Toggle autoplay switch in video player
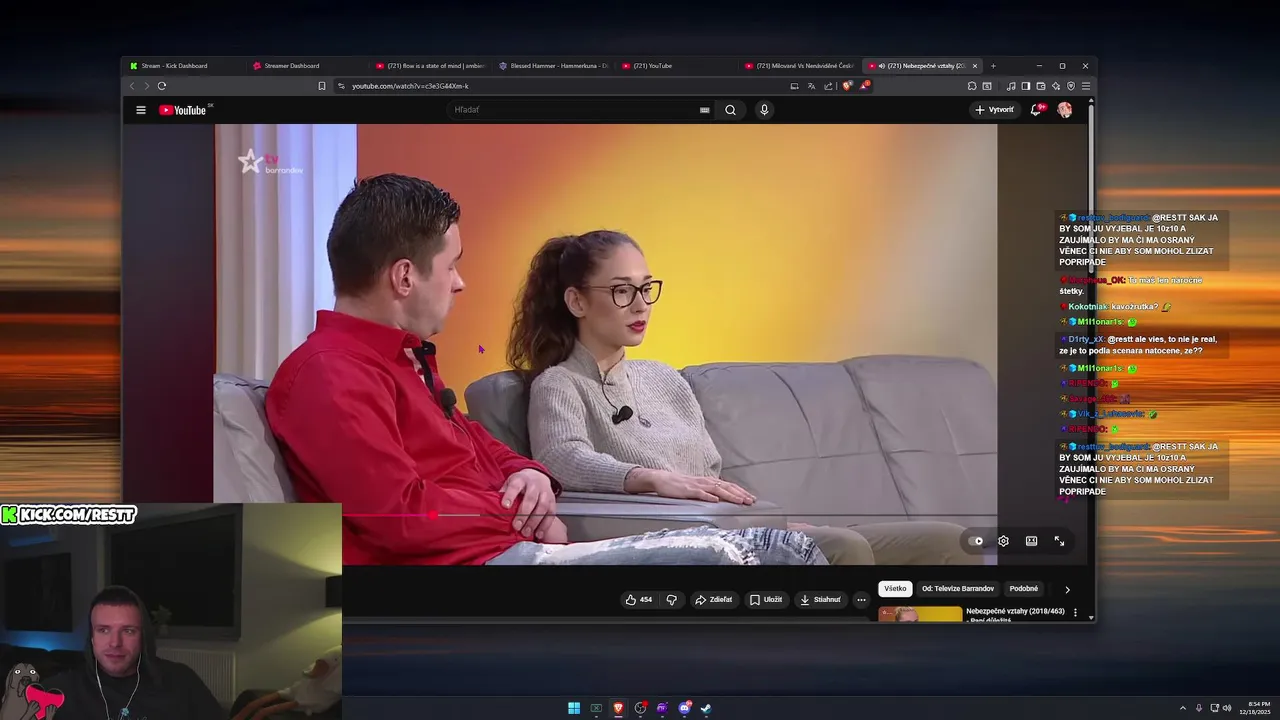 [975, 541]
